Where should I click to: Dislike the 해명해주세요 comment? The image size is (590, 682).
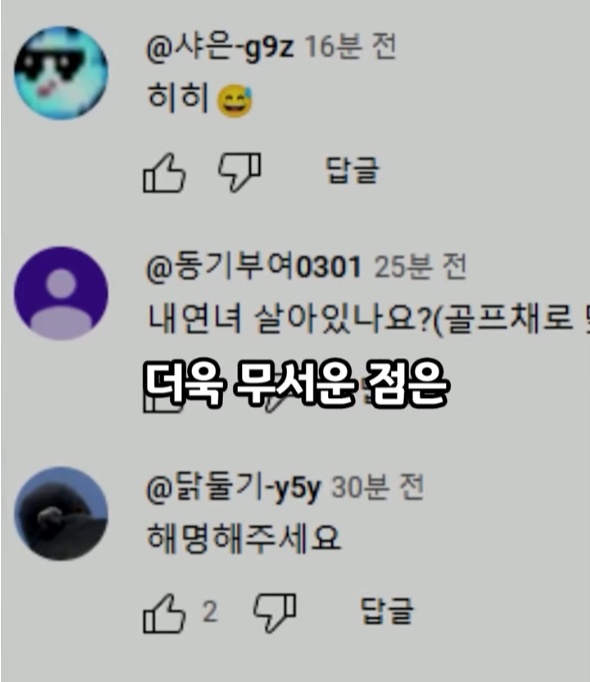pyautogui.click(x=275, y=613)
